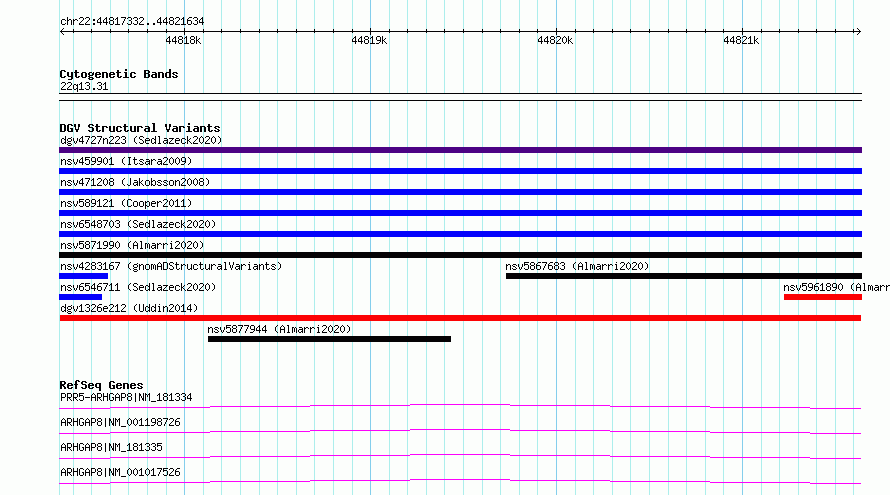The height and width of the screenshot is (495, 890).
Task: Click the ruler's left arrow end
Action: (x=62, y=31)
